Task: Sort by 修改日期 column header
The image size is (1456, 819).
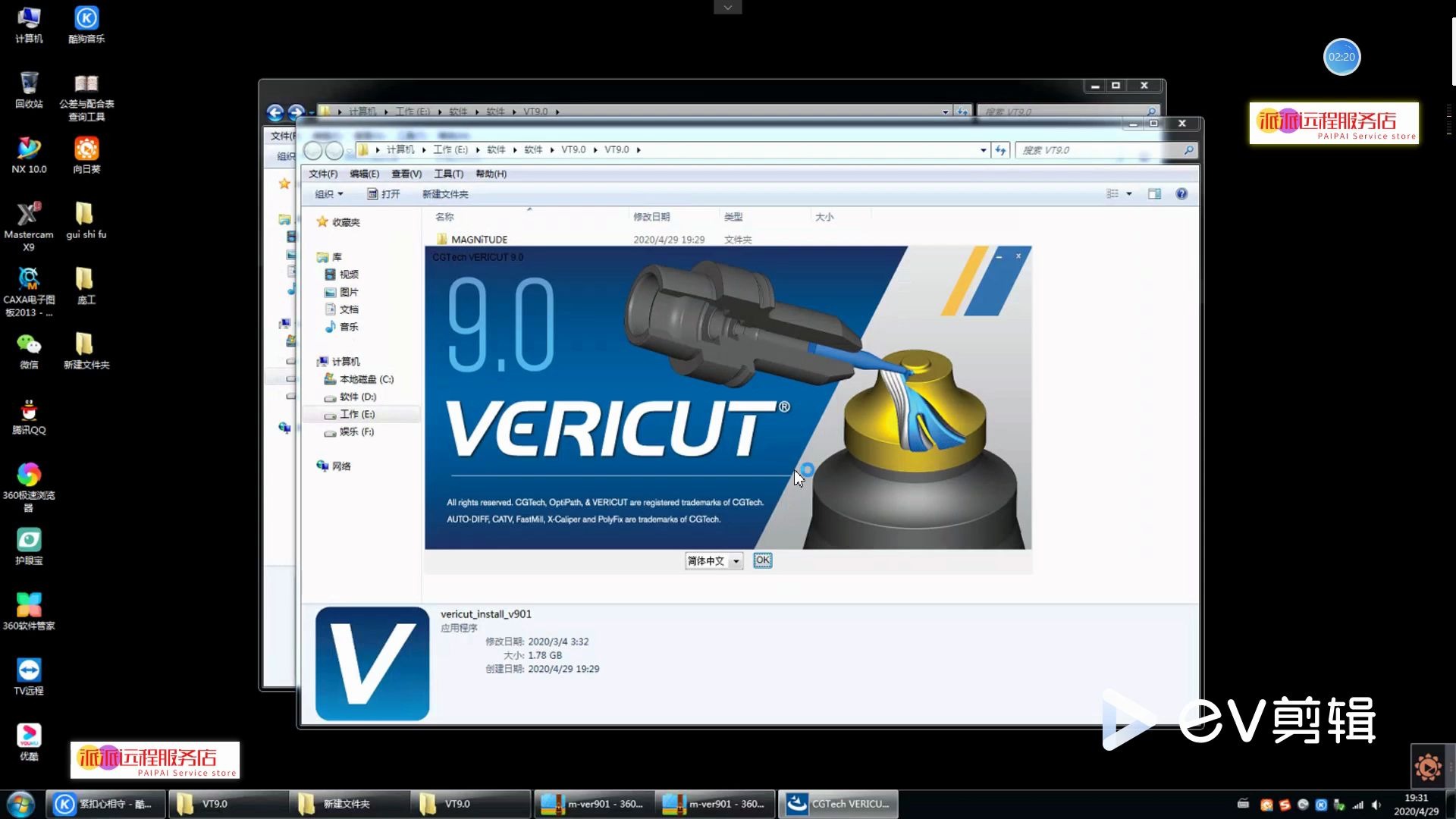Action: 651,217
